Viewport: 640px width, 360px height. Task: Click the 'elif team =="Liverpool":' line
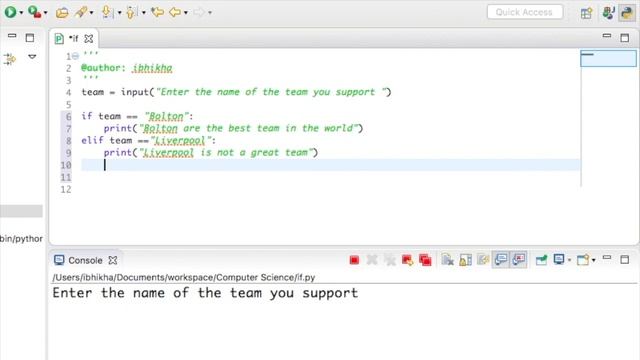pos(149,141)
